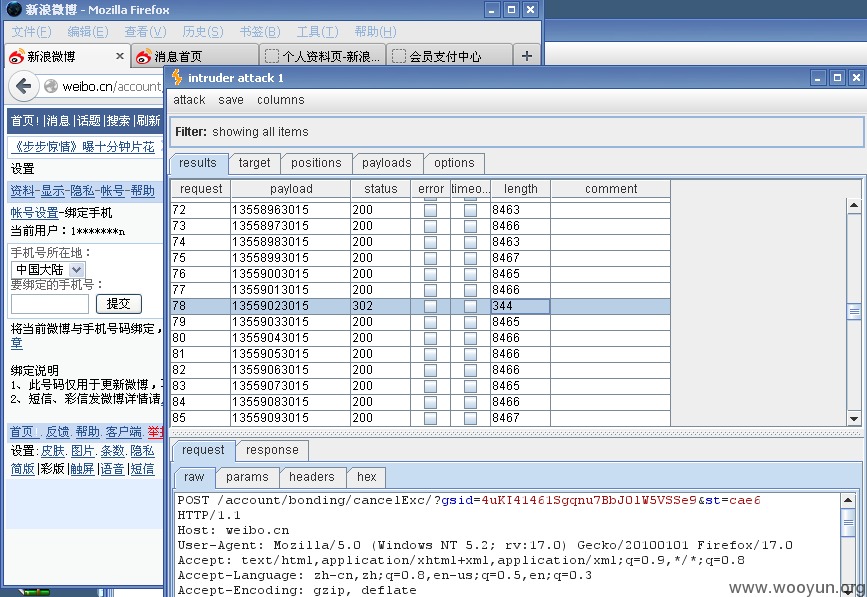The image size is (867, 597).
Task: Toggle error checkbox in row 72
Action: click(430, 210)
